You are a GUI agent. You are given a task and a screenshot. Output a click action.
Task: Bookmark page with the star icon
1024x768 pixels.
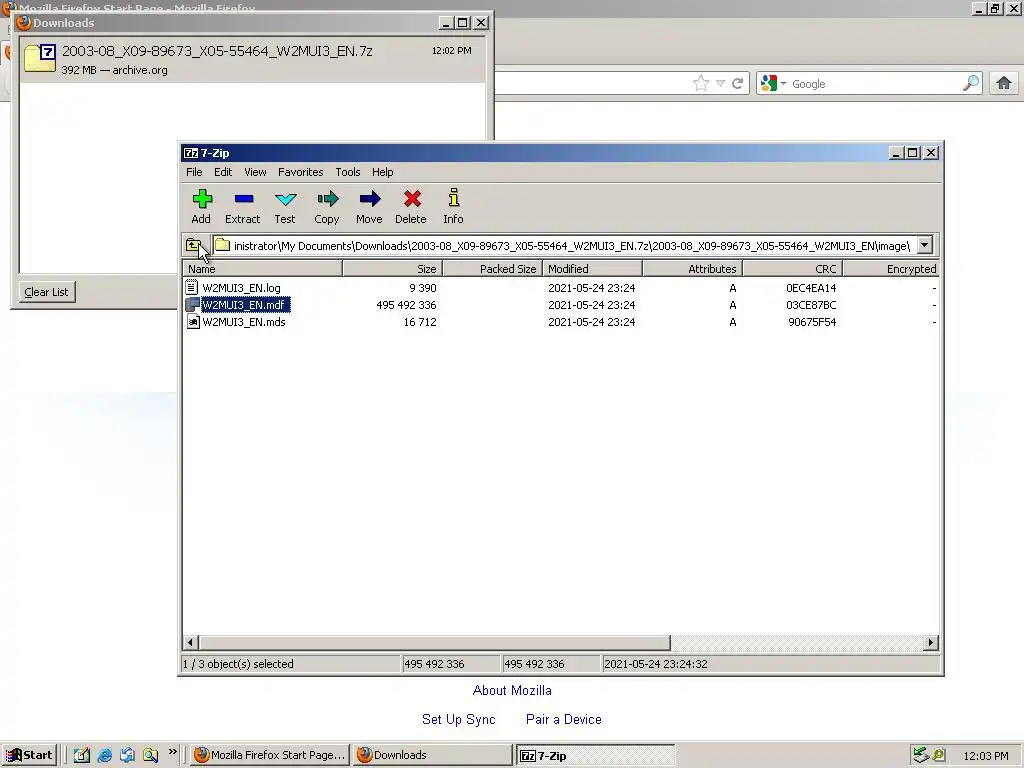(x=701, y=84)
